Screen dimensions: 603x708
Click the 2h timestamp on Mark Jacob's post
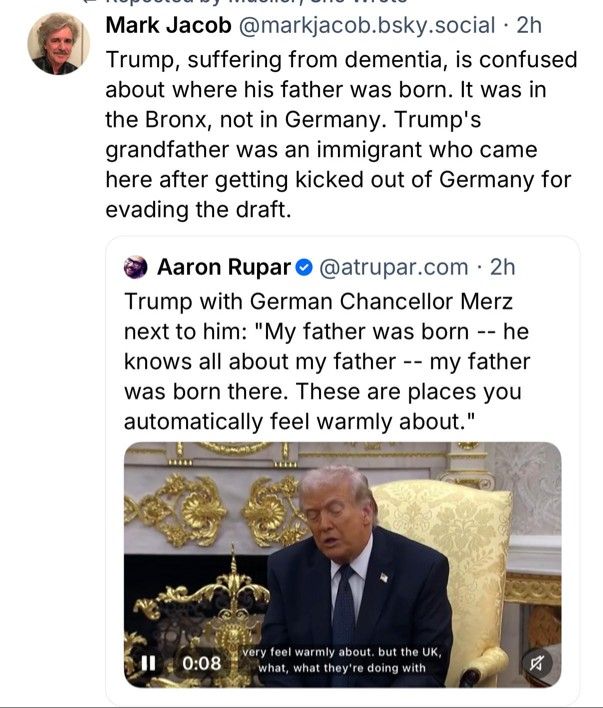click(529, 25)
